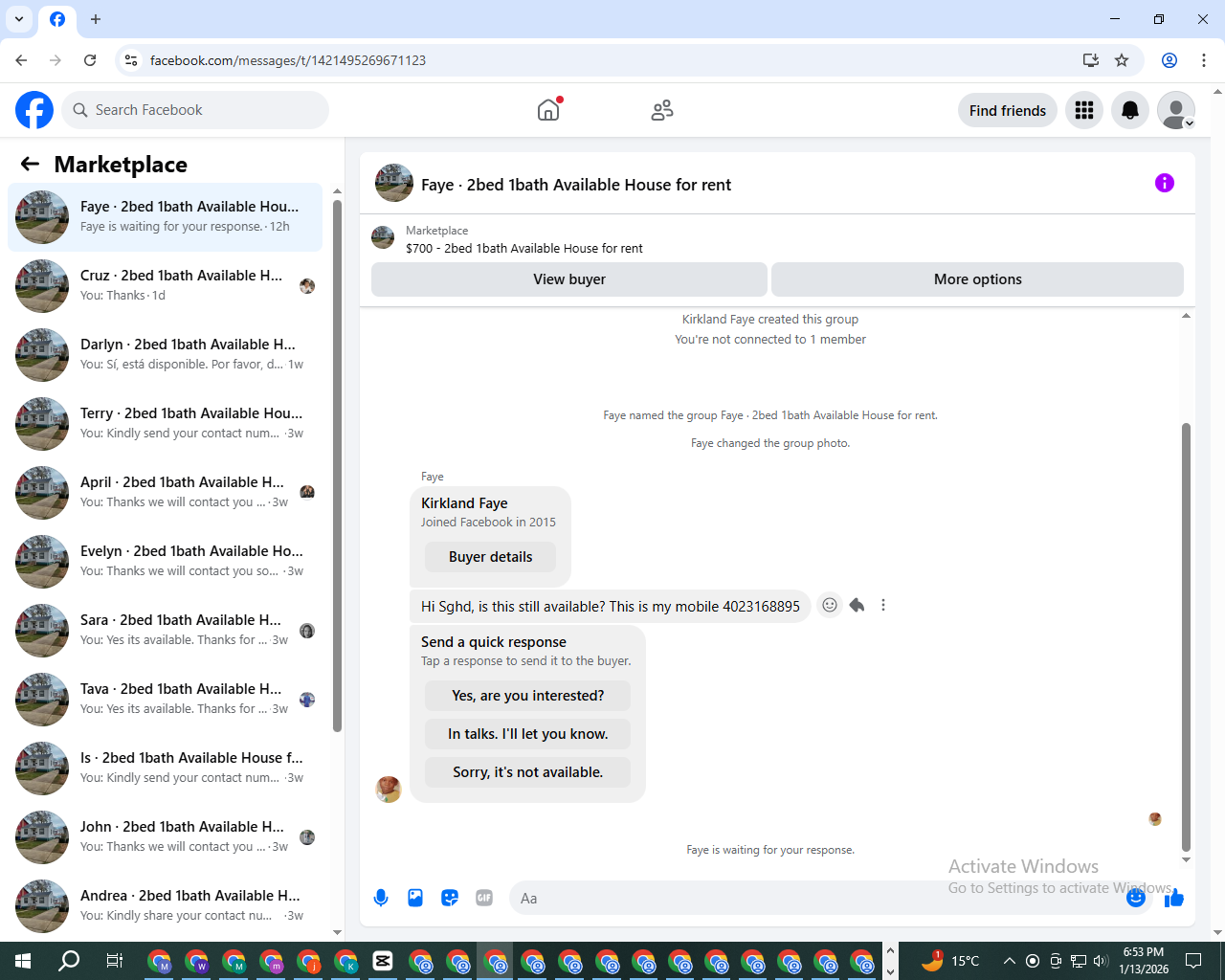The height and width of the screenshot is (980, 1225).
Task: Record a voice clip with microphone
Action: (381, 898)
